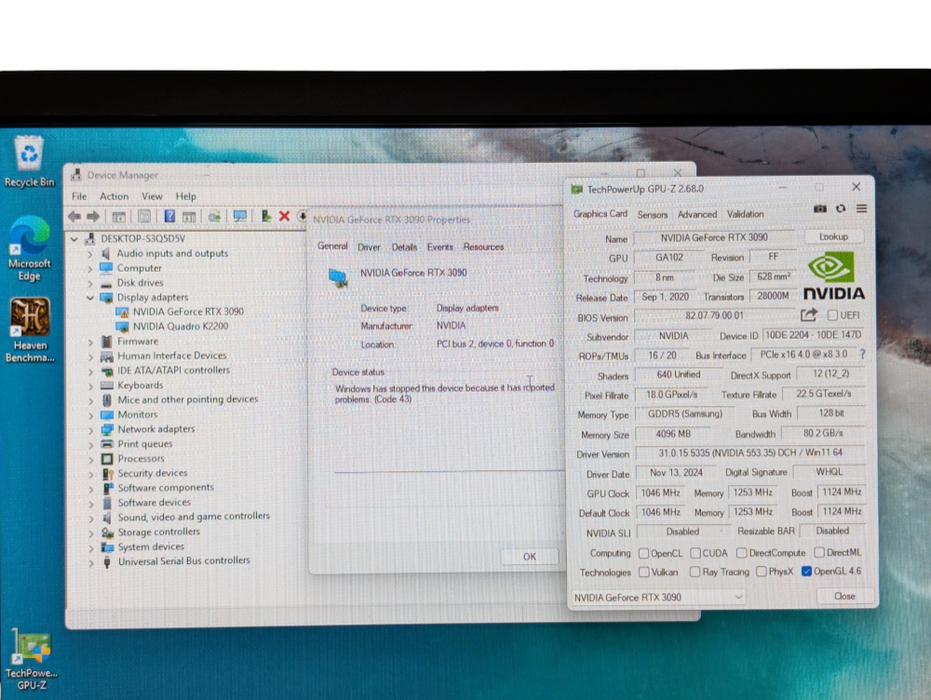Click the gear with green arrow toolbar icon
The width and height of the screenshot is (931, 700).
(214, 217)
